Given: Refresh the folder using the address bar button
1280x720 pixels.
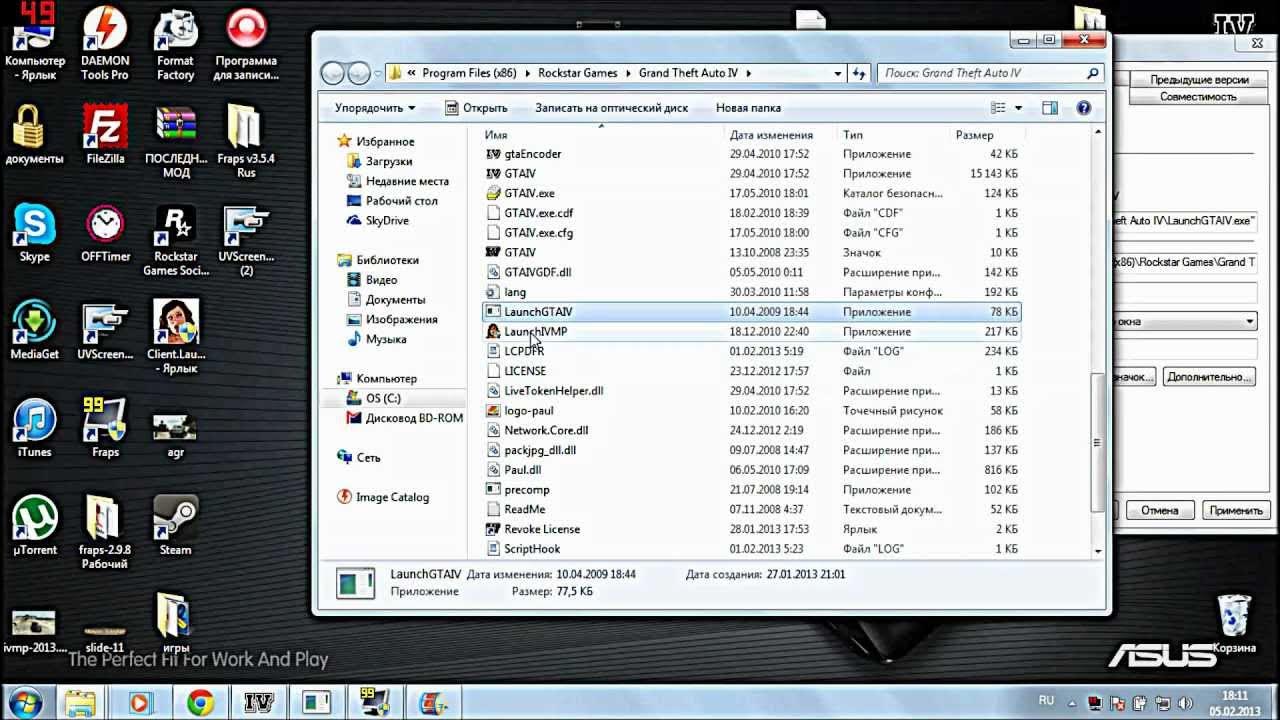Looking at the screenshot, I should pos(859,73).
